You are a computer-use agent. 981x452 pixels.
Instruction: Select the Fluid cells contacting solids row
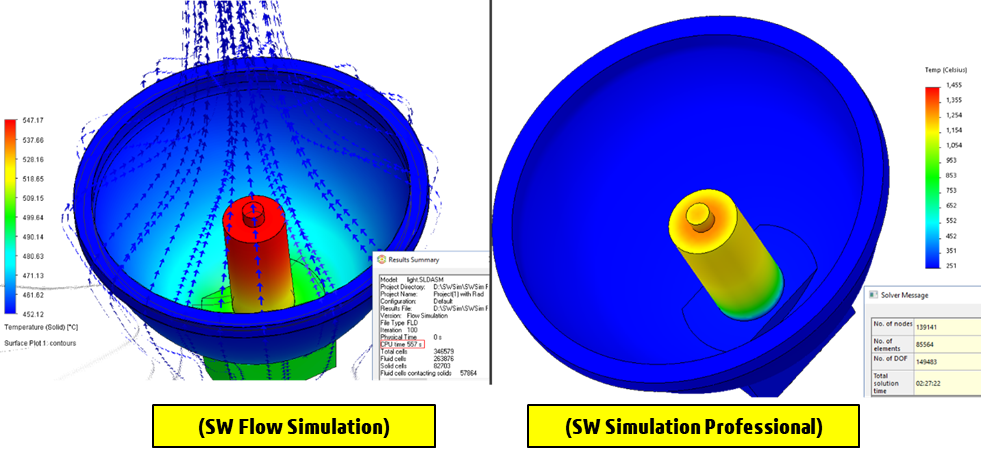pos(429,373)
